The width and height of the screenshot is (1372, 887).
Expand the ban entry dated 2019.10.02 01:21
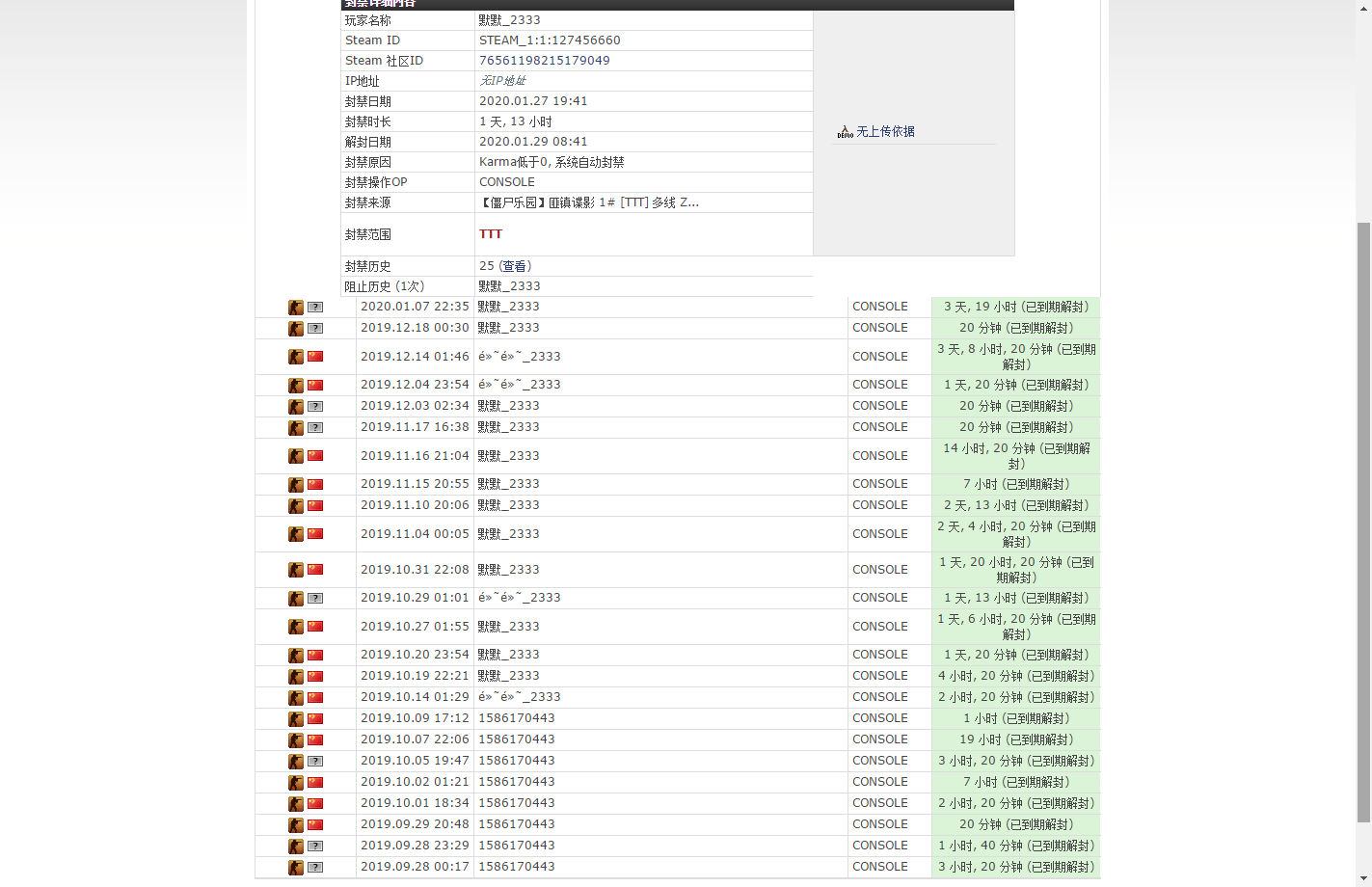click(415, 782)
